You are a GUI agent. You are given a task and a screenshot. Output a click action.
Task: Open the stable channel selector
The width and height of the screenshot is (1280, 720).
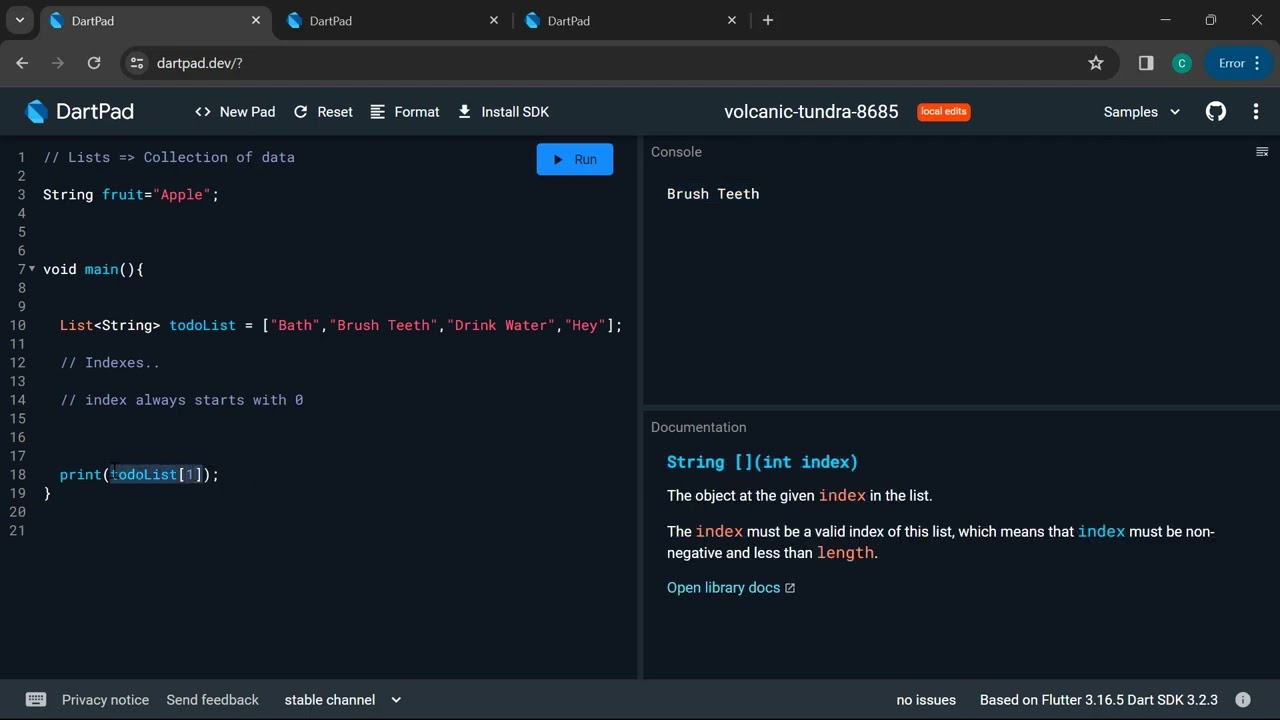coord(343,700)
